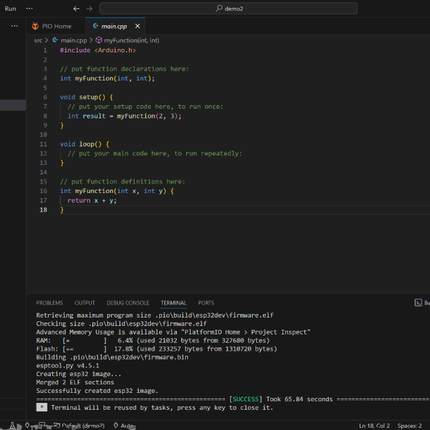
Task: Switch to the DEBUG CONSOLE panel tab
Action: pos(128,303)
